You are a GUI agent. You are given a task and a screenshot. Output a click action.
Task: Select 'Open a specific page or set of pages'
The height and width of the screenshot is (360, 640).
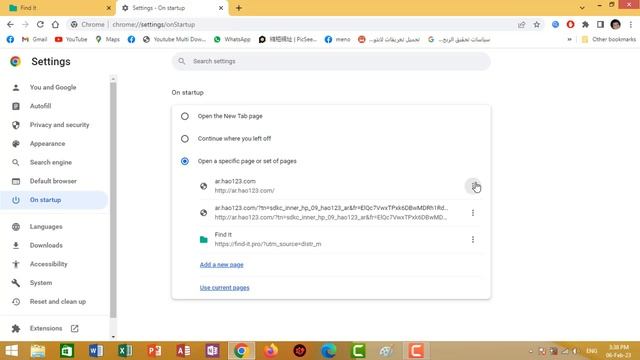pos(184,161)
